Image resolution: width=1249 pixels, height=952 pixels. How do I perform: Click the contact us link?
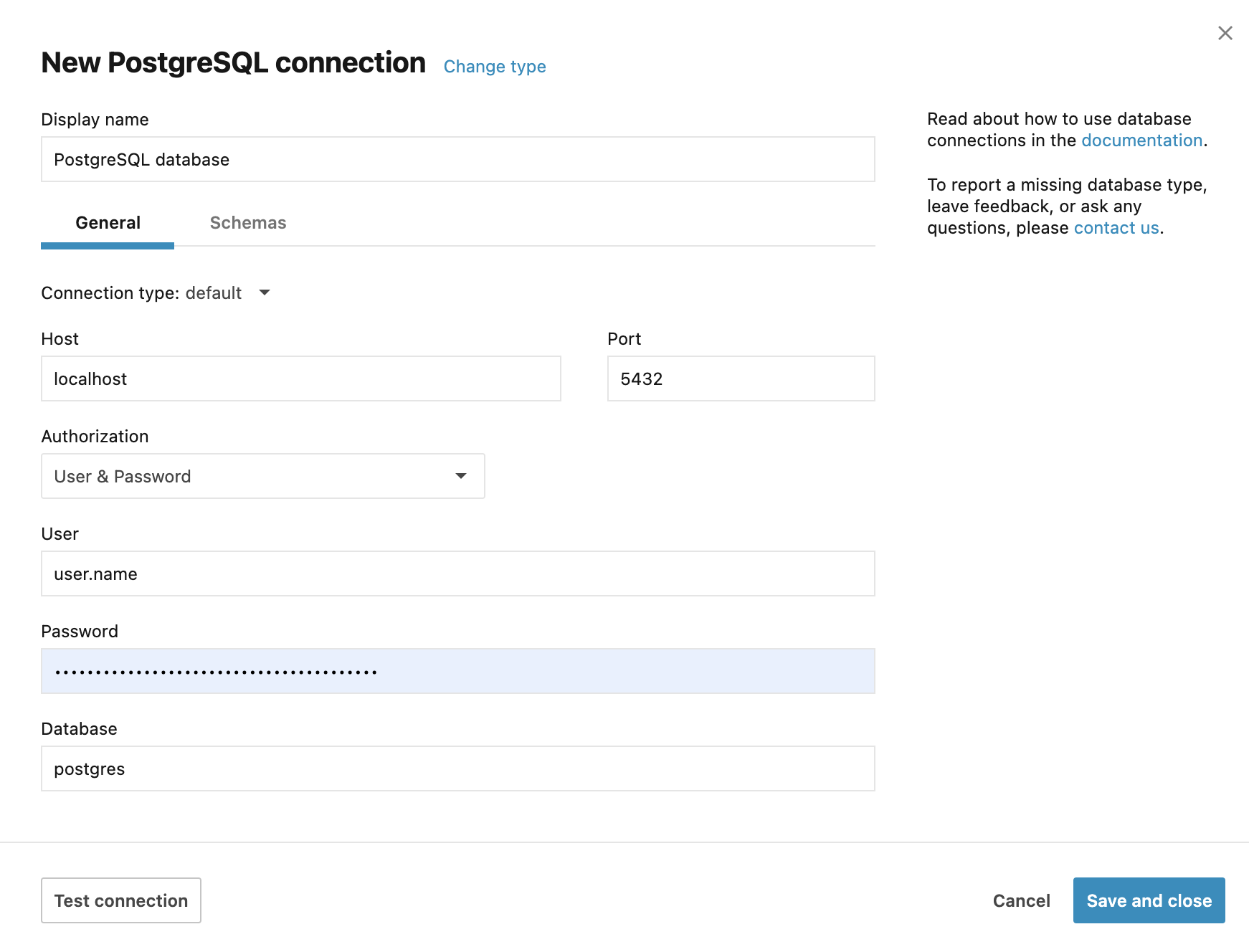[x=1116, y=228]
